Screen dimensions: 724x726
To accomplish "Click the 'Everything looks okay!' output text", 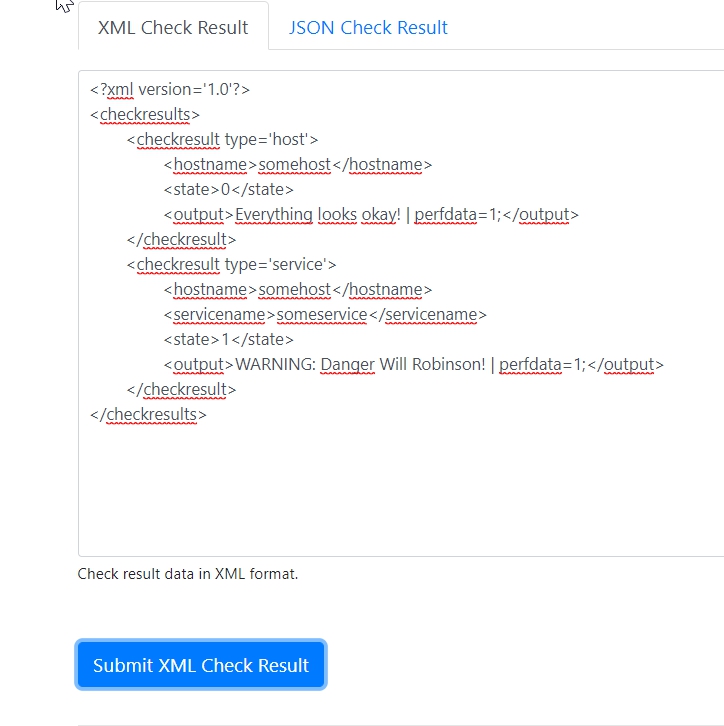I will click(x=317, y=215).
